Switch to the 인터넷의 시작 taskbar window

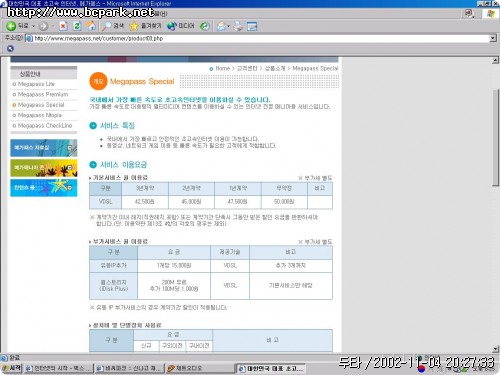pyautogui.click(x=59, y=368)
